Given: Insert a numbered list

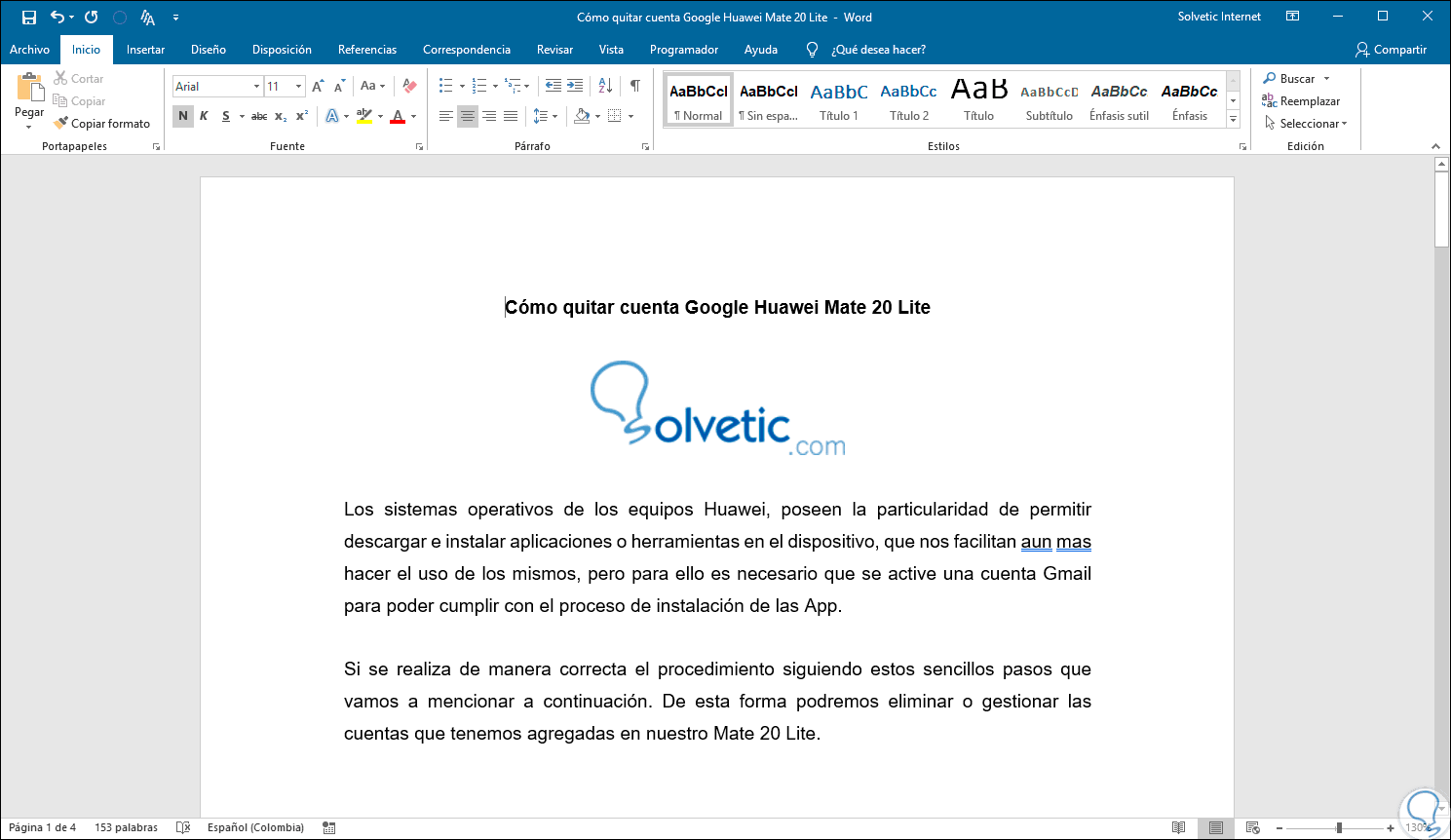Looking at the screenshot, I should (478, 86).
